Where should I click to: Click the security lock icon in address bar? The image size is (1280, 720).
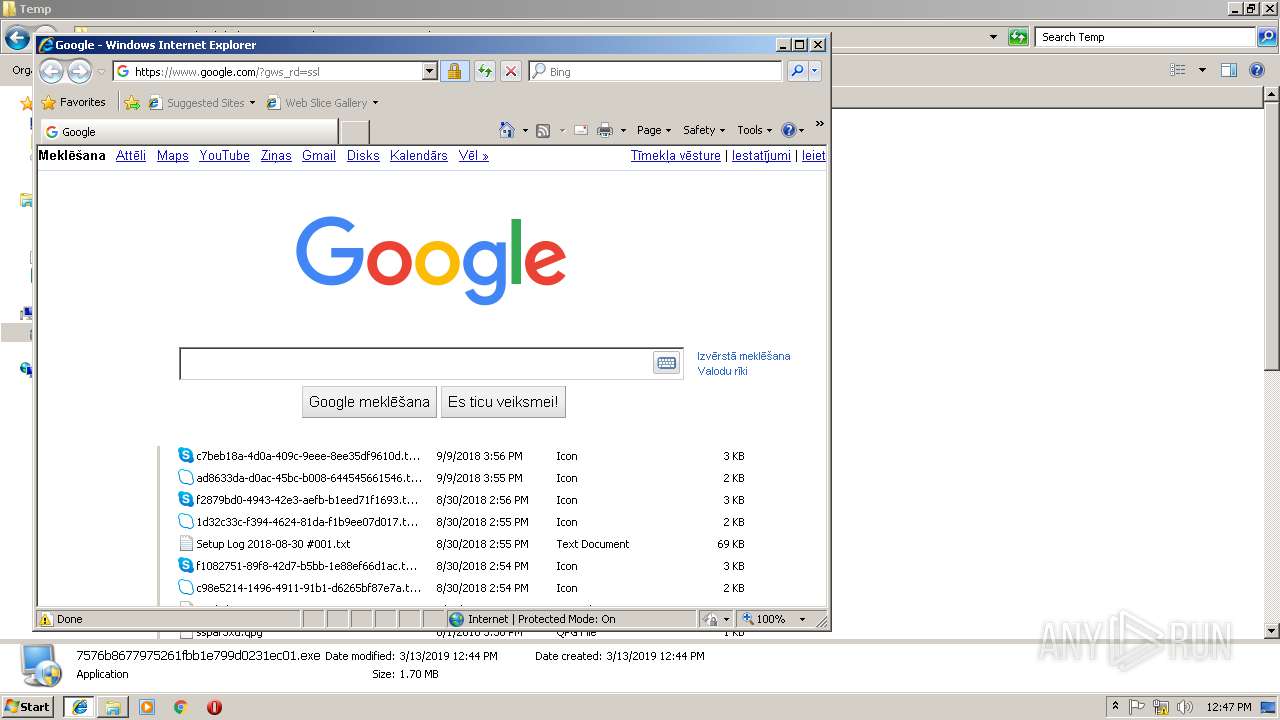click(454, 71)
